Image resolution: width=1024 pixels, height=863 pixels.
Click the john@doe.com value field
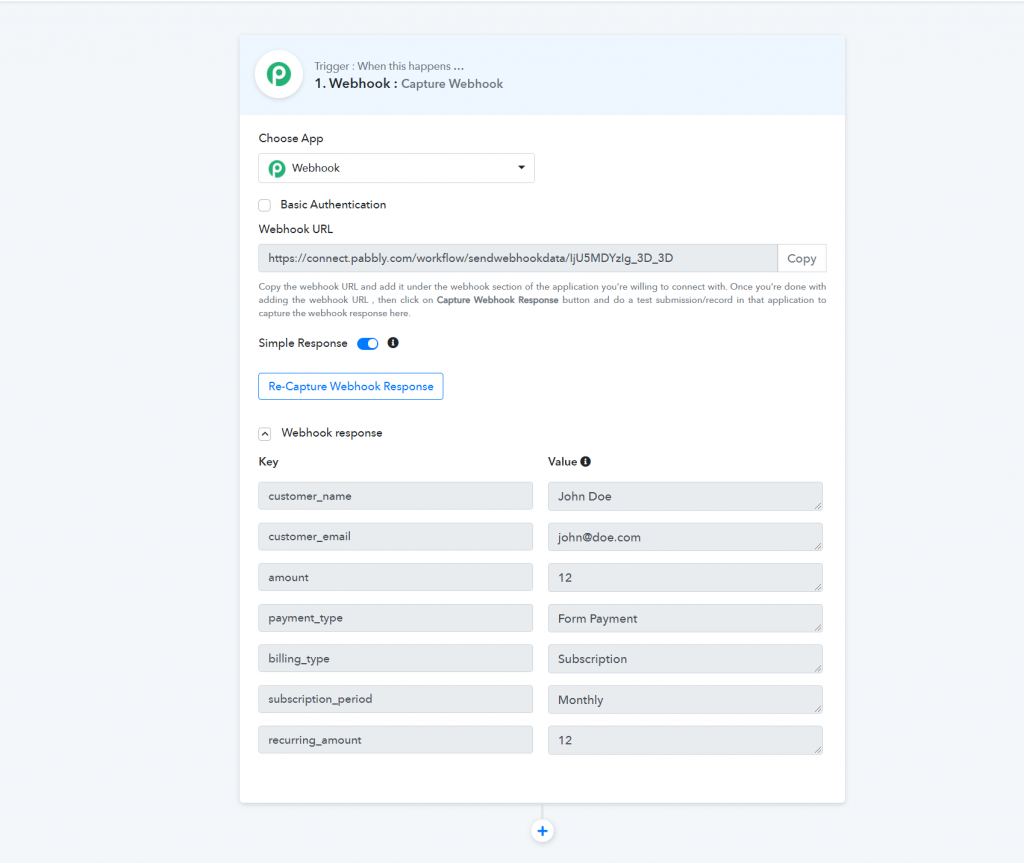coord(685,537)
